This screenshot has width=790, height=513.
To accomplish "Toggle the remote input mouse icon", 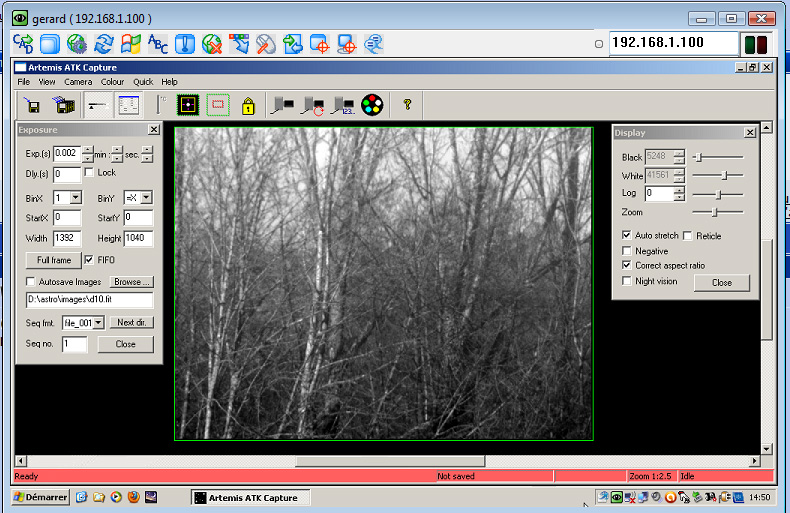I will (x=266, y=44).
